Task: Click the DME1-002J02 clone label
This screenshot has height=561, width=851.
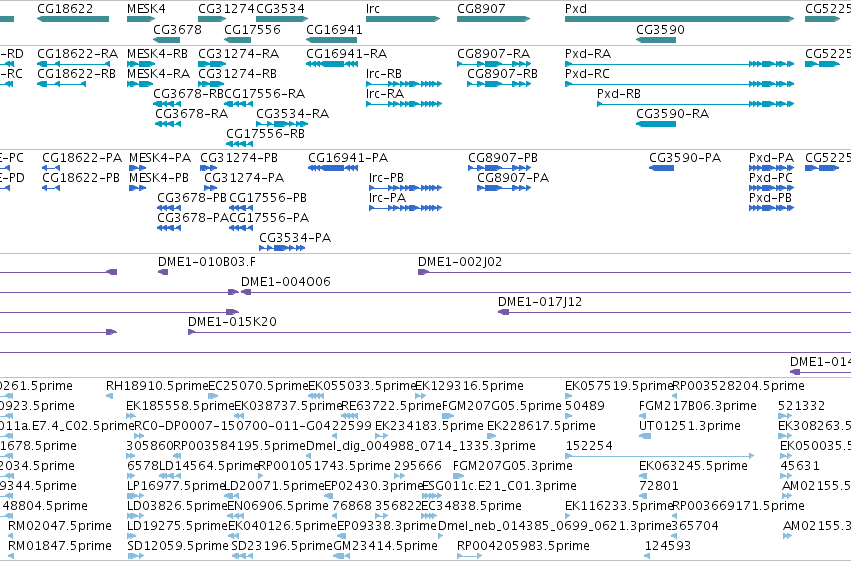Action: [460, 262]
